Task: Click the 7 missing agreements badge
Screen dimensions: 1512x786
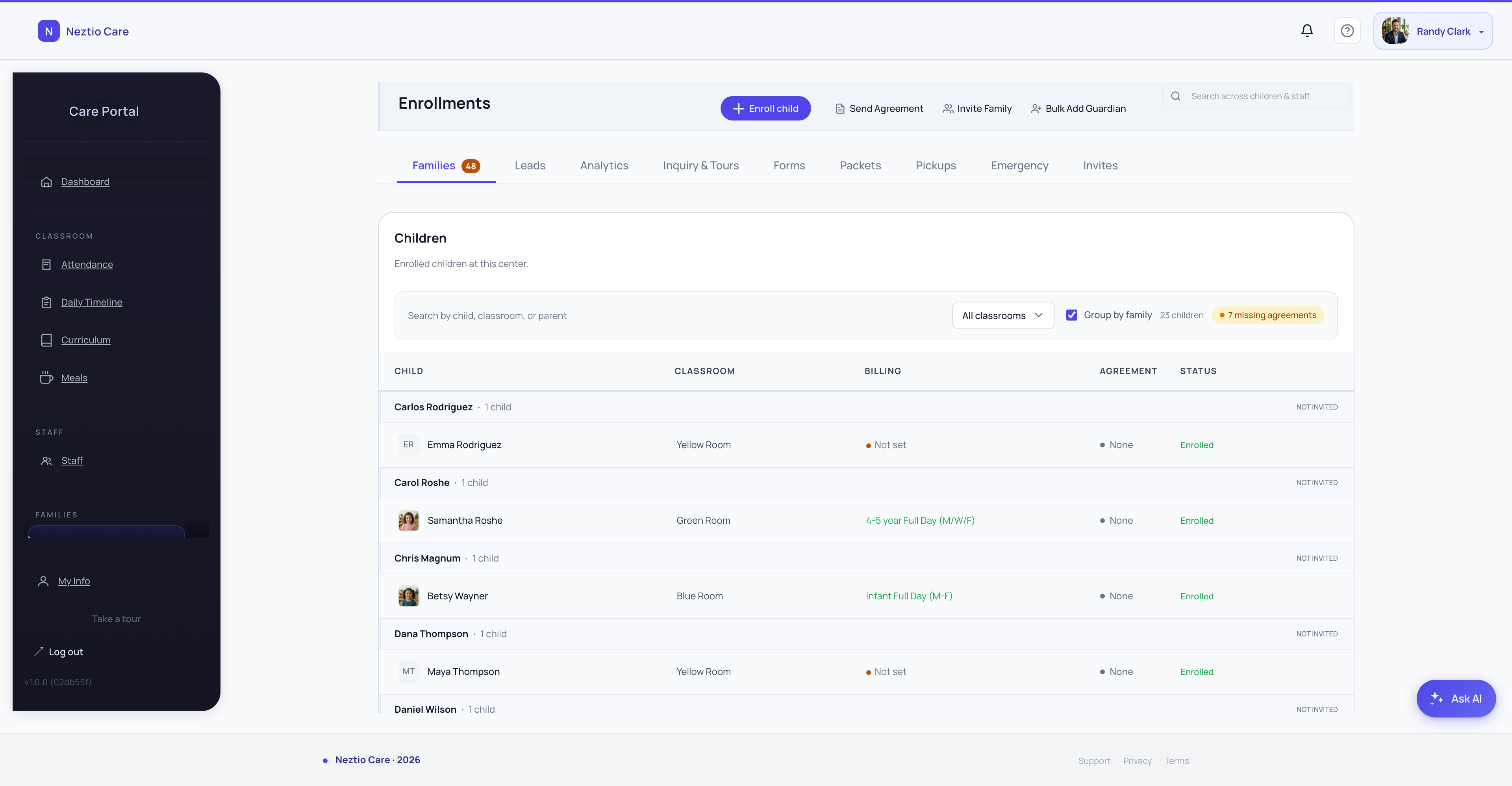Action: pos(1268,315)
